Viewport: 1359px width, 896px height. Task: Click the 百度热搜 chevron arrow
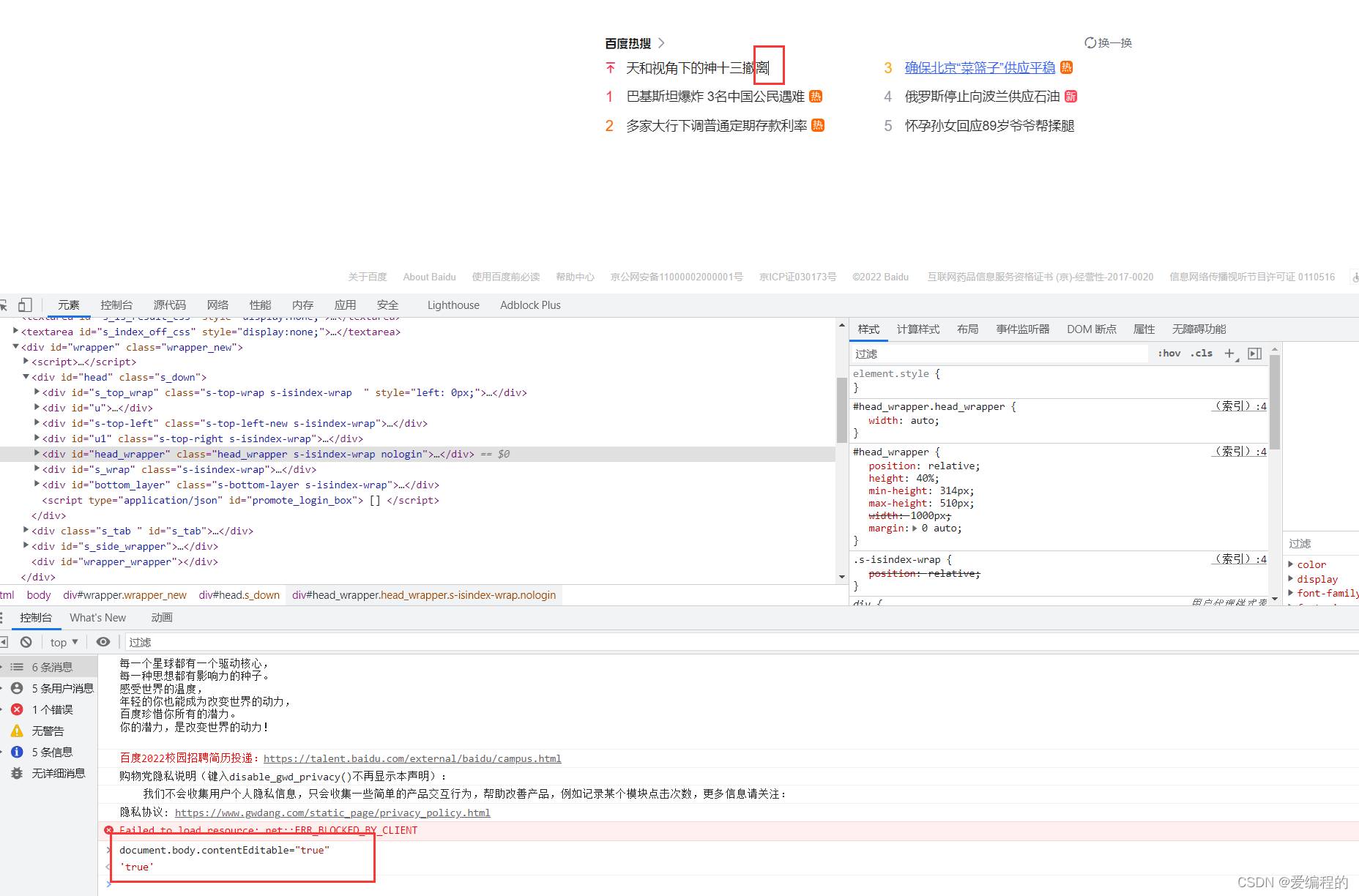(x=661, y=43)
